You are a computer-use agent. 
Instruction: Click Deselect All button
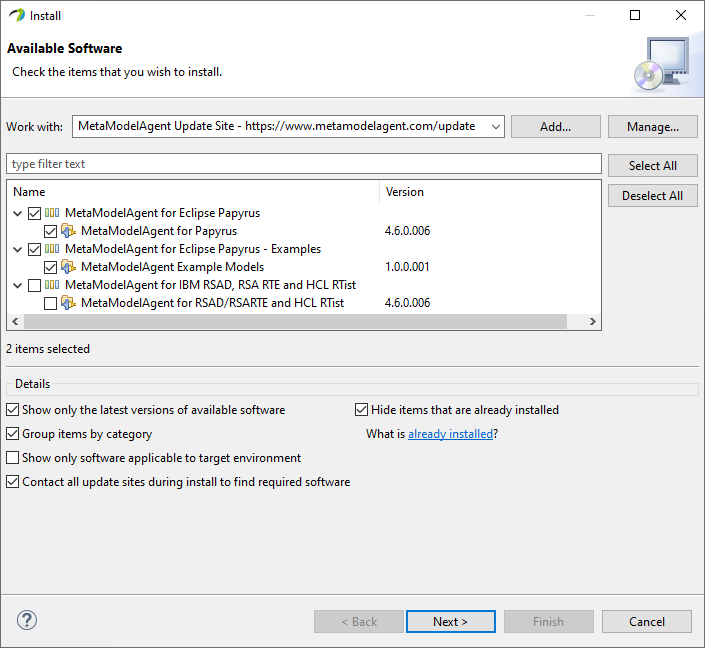pos(653,196)
